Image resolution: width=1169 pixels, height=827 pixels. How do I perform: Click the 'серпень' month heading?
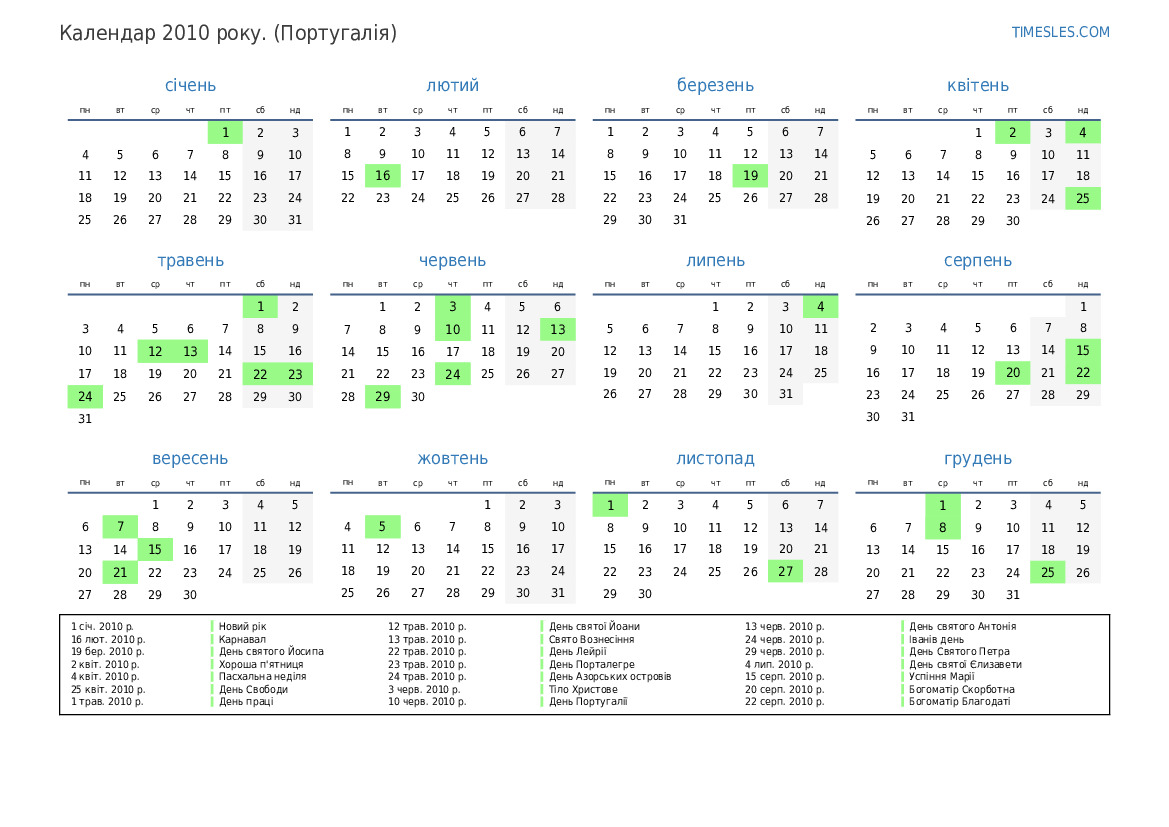click(x=977, y=261)
